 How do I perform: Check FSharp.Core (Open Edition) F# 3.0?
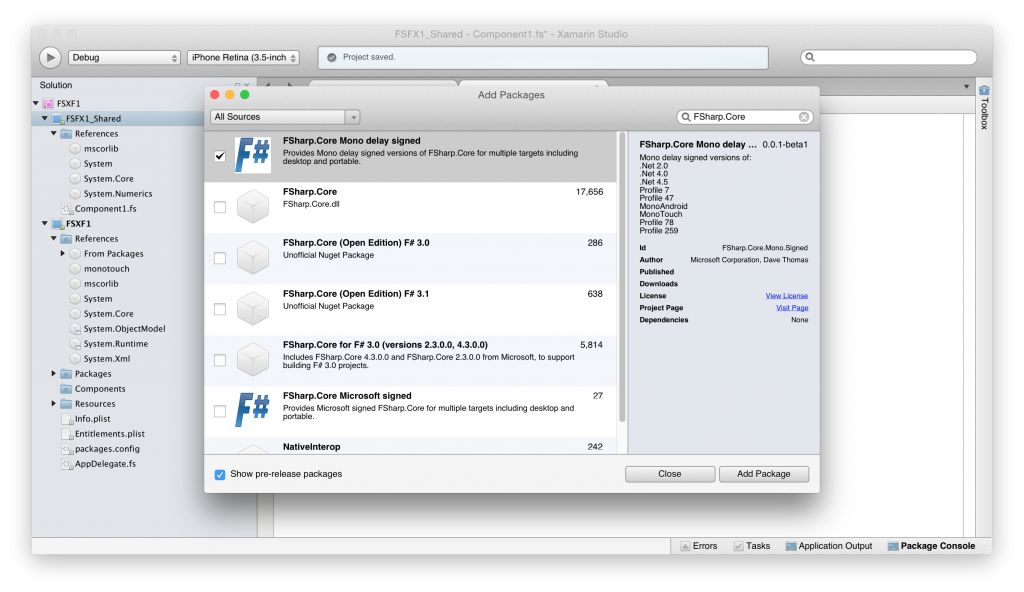[220, 258]
